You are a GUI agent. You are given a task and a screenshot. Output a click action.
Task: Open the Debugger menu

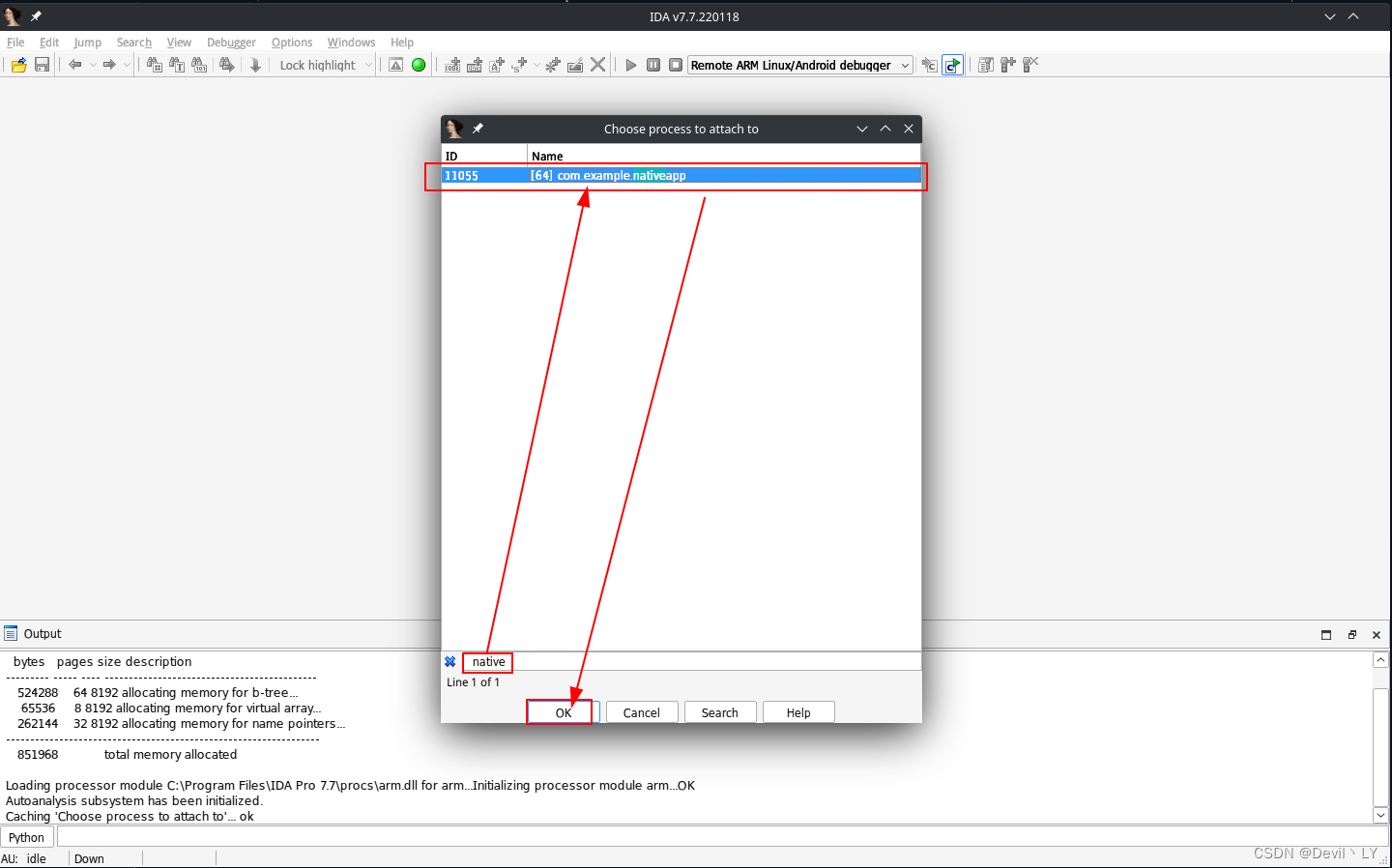(x=231, y=43)
